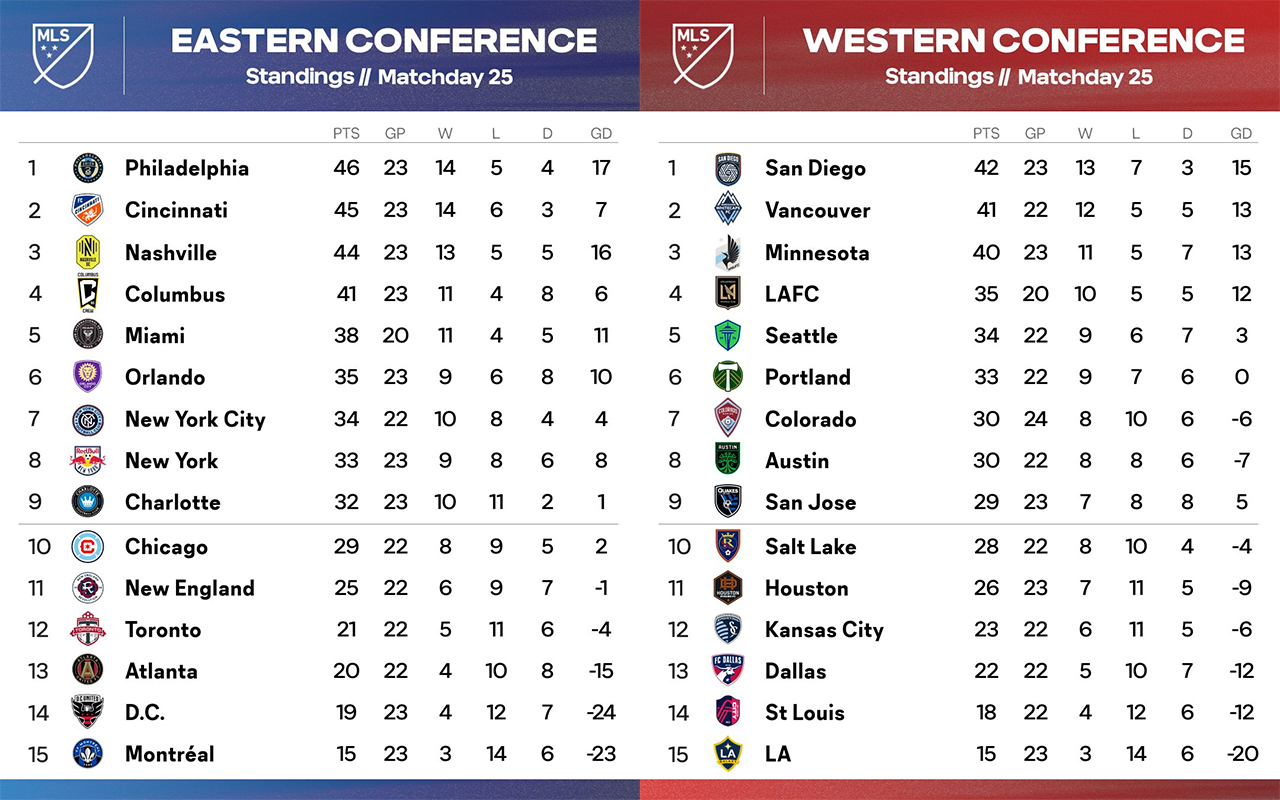Click the LA Galaxy team crest

[x=728, y=754]
